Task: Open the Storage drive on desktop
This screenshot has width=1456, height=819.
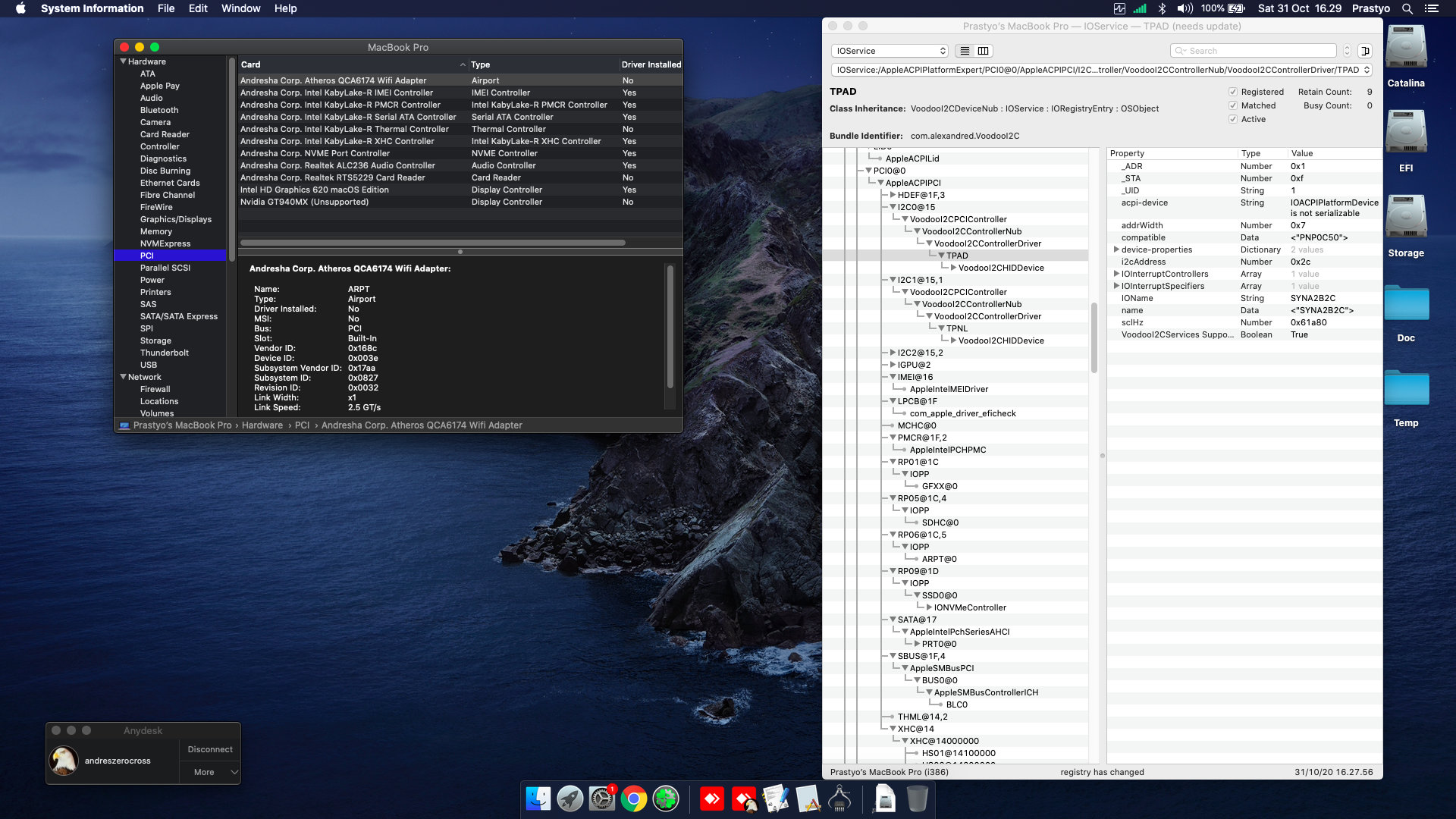Action: coord(1406,218)
